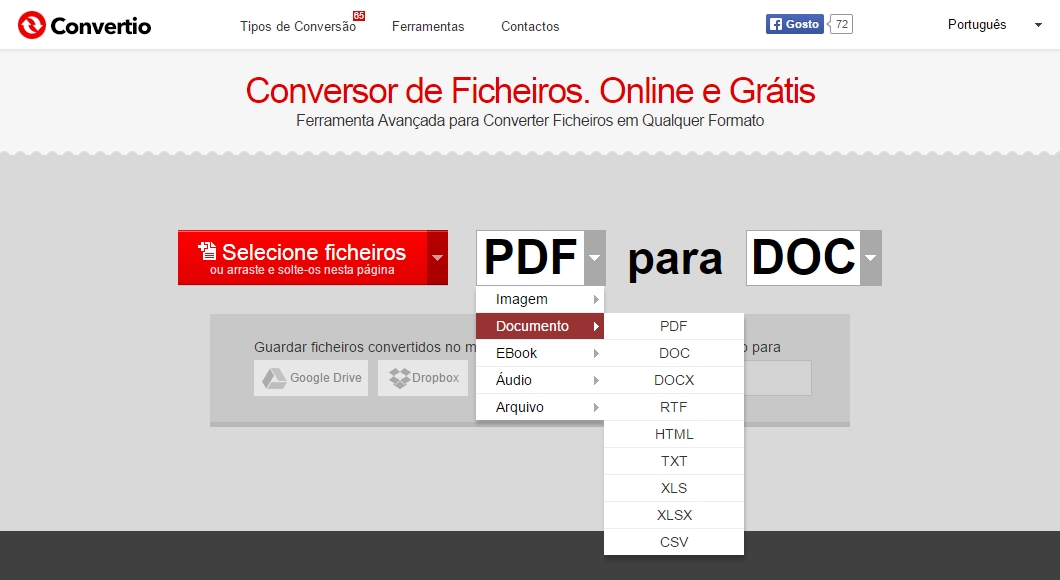This screenshot has height=580, width=1060.
Task: Choose DOCX format option
Action: pos(674,380)
